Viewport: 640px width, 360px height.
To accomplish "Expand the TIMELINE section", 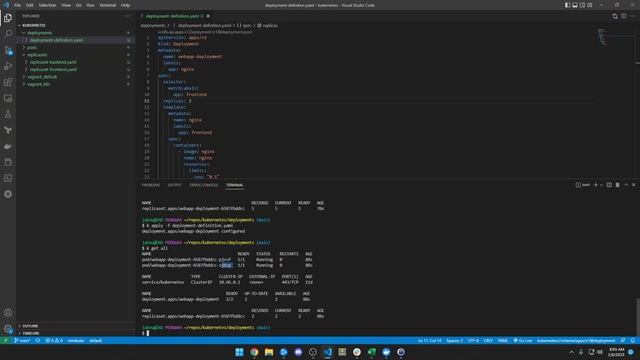I will 31,333.
